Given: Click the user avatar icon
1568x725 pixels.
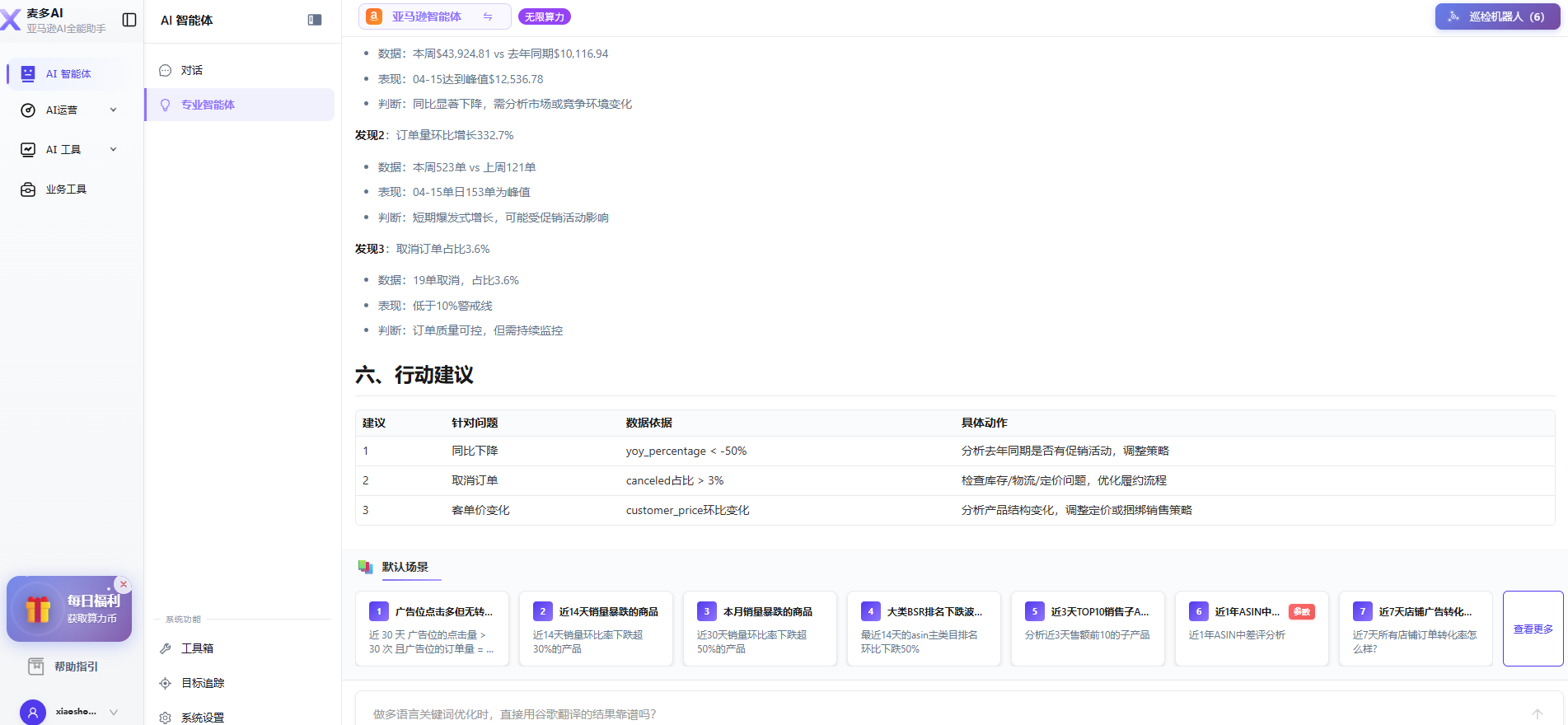Looking at the screenshot, I should pyautogui.click(x=33, y=712).
